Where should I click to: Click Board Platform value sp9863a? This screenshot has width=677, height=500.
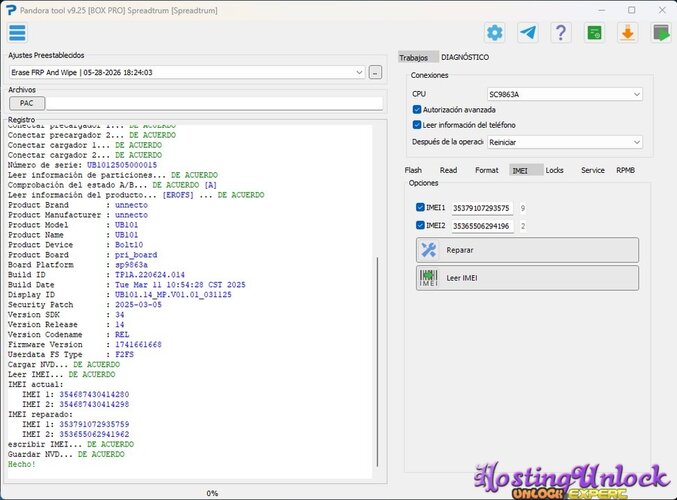coord(131,265)
